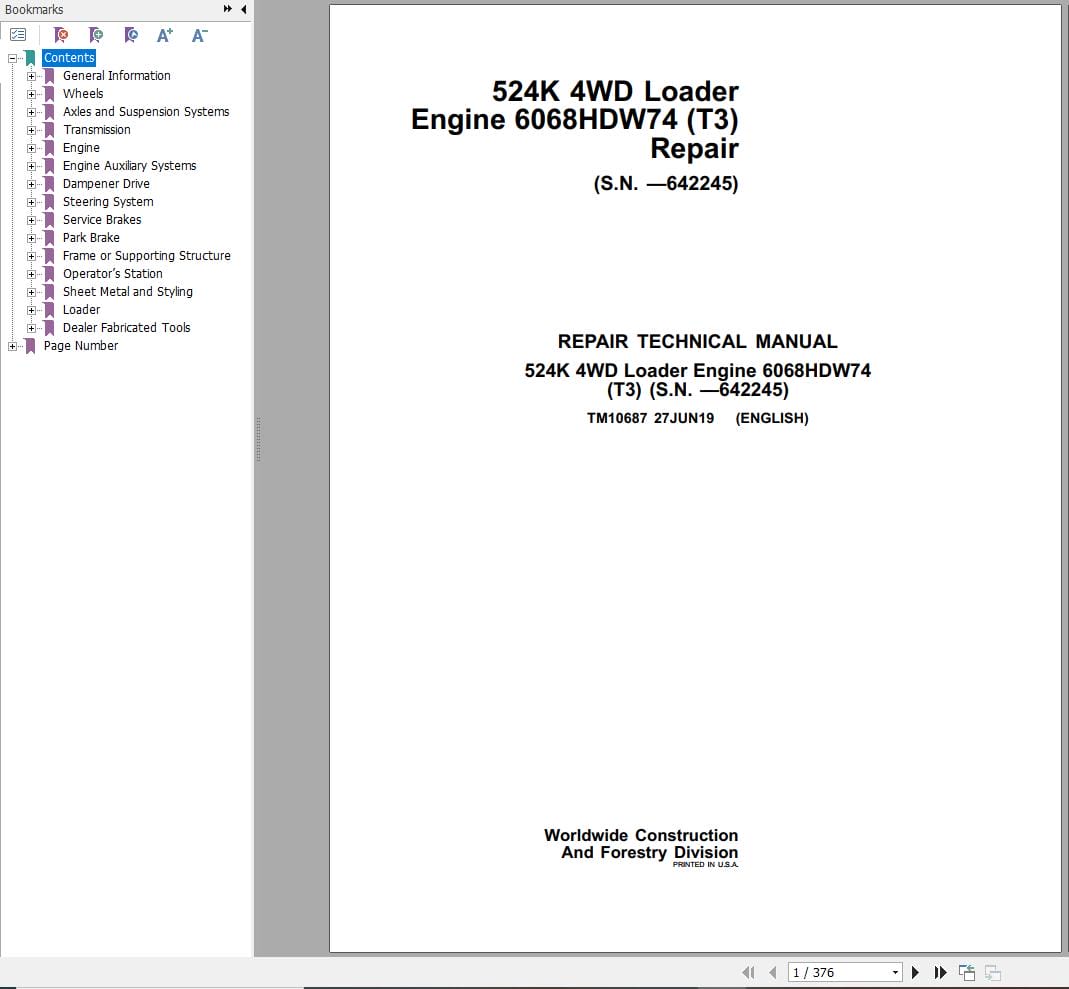Expand the Axles and Suspension Systems node
This screenshot has width=1069, height=989.
pyautogui.click(x=31, y=112)
